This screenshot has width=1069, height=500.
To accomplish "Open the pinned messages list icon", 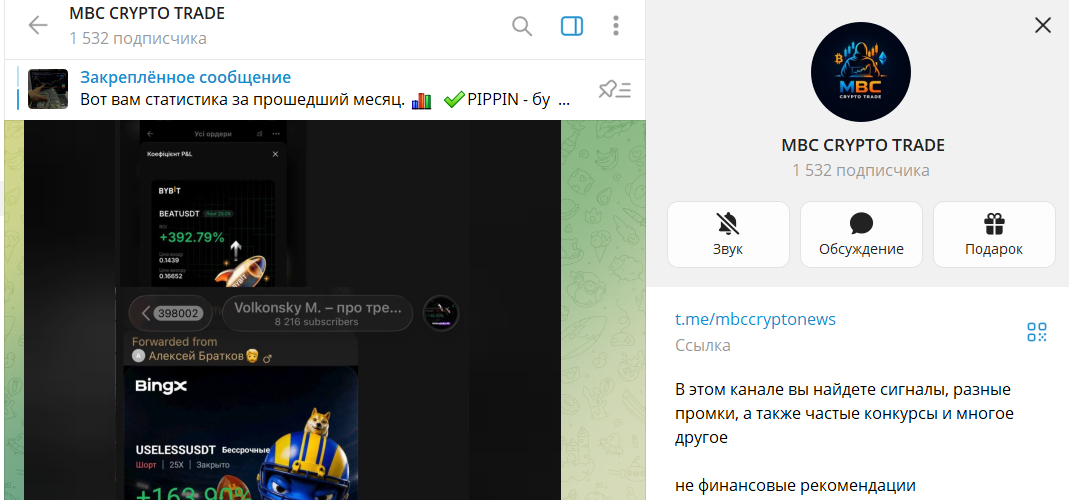I will click(614, 89).
